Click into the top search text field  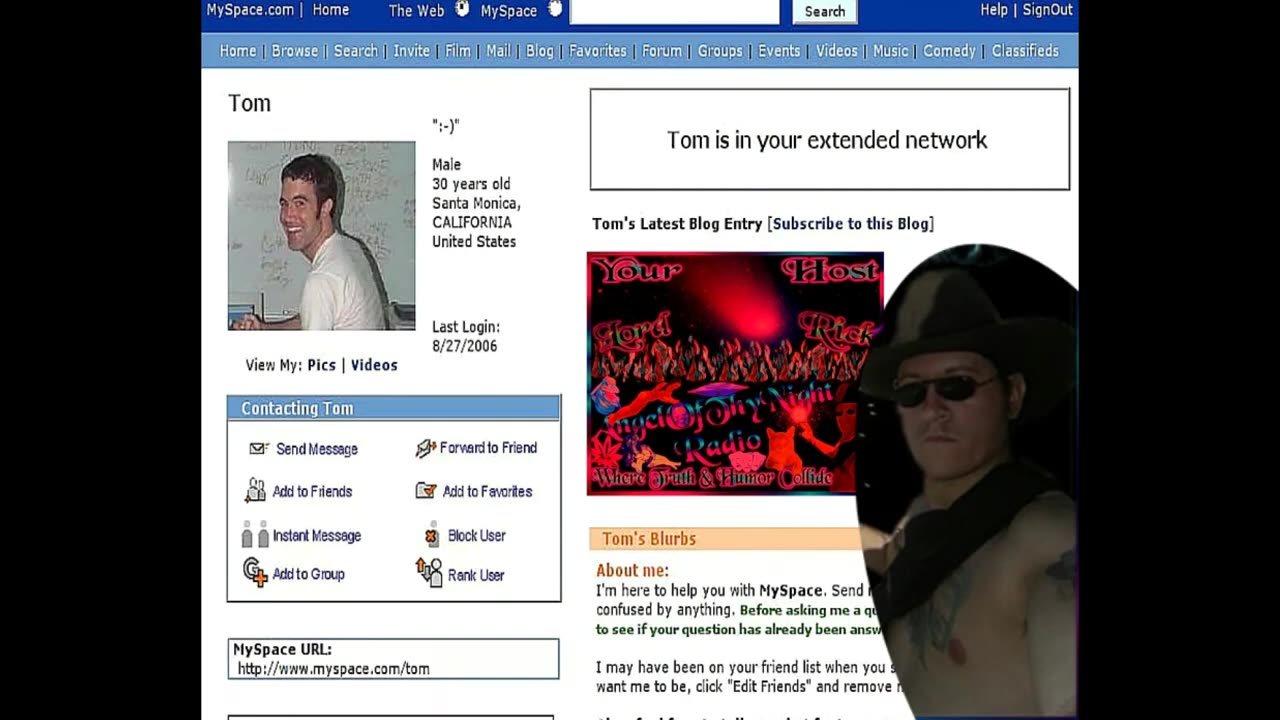(674, 11)
